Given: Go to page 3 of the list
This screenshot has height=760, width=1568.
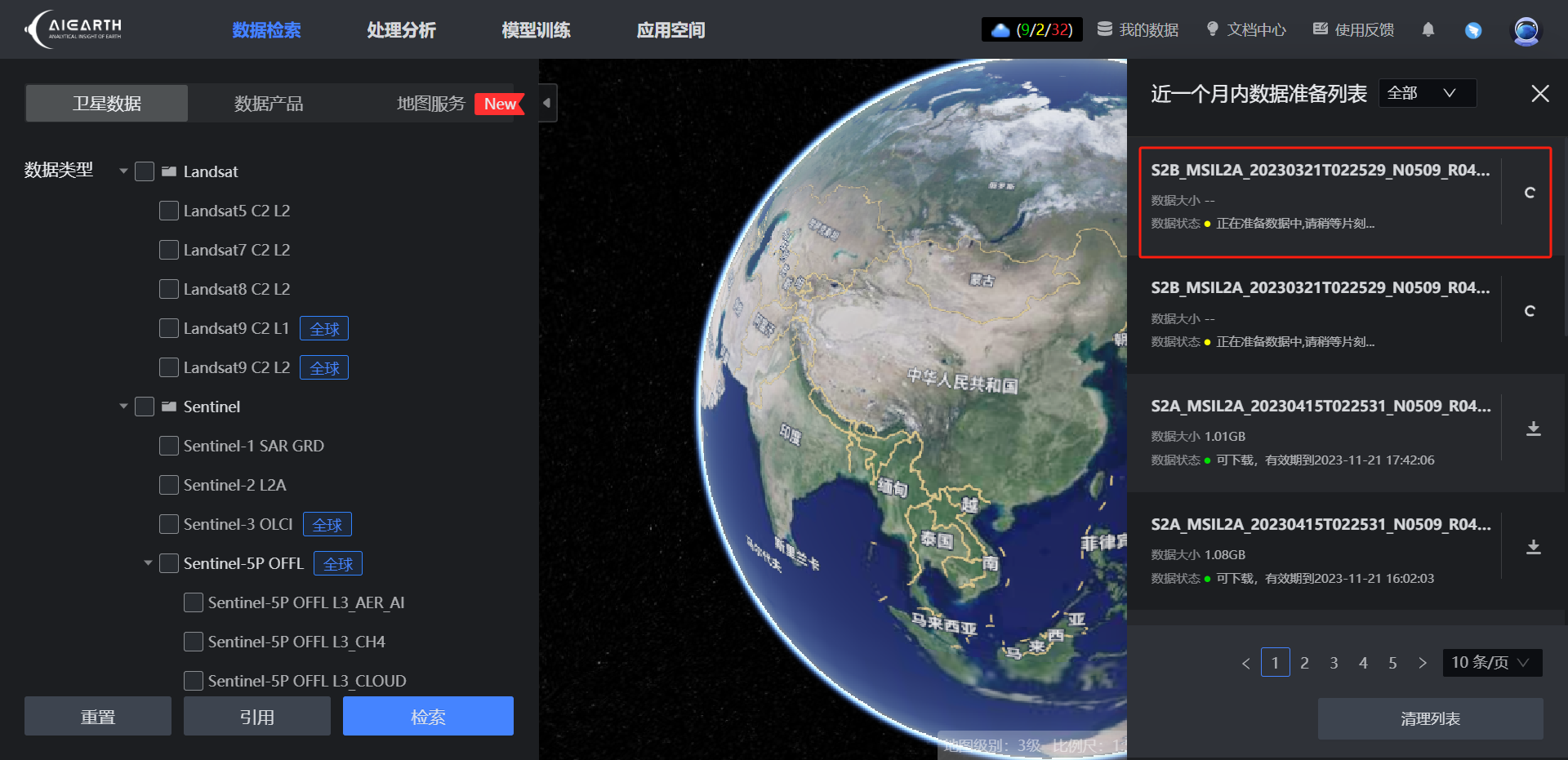Looking at the screenshot, I should pyautogui.click(x=1334, y=663).
